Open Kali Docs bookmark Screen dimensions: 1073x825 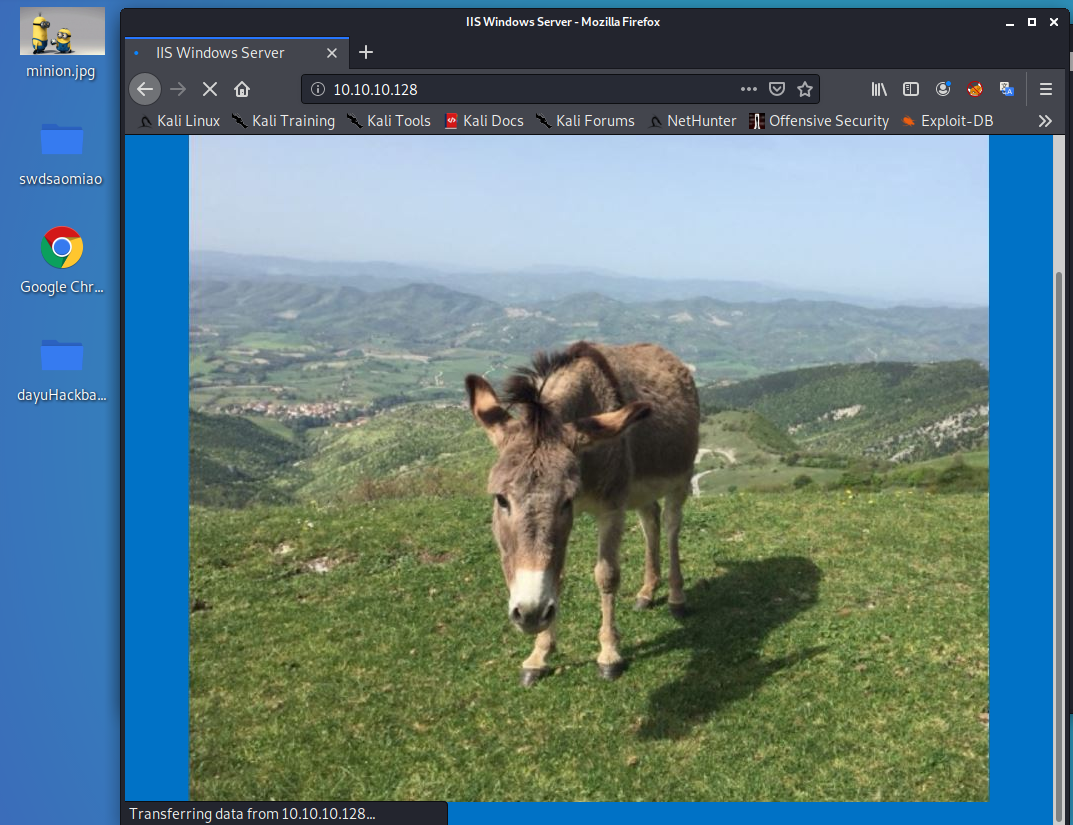coord(484,121)
